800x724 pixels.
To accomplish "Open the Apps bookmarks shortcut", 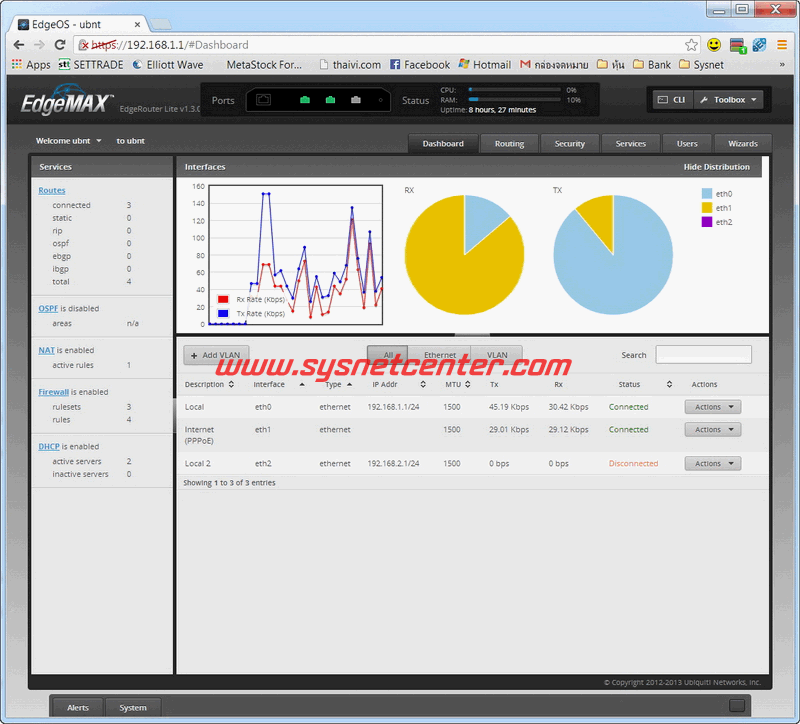I will pyautogui.click(x=30, y=65).
